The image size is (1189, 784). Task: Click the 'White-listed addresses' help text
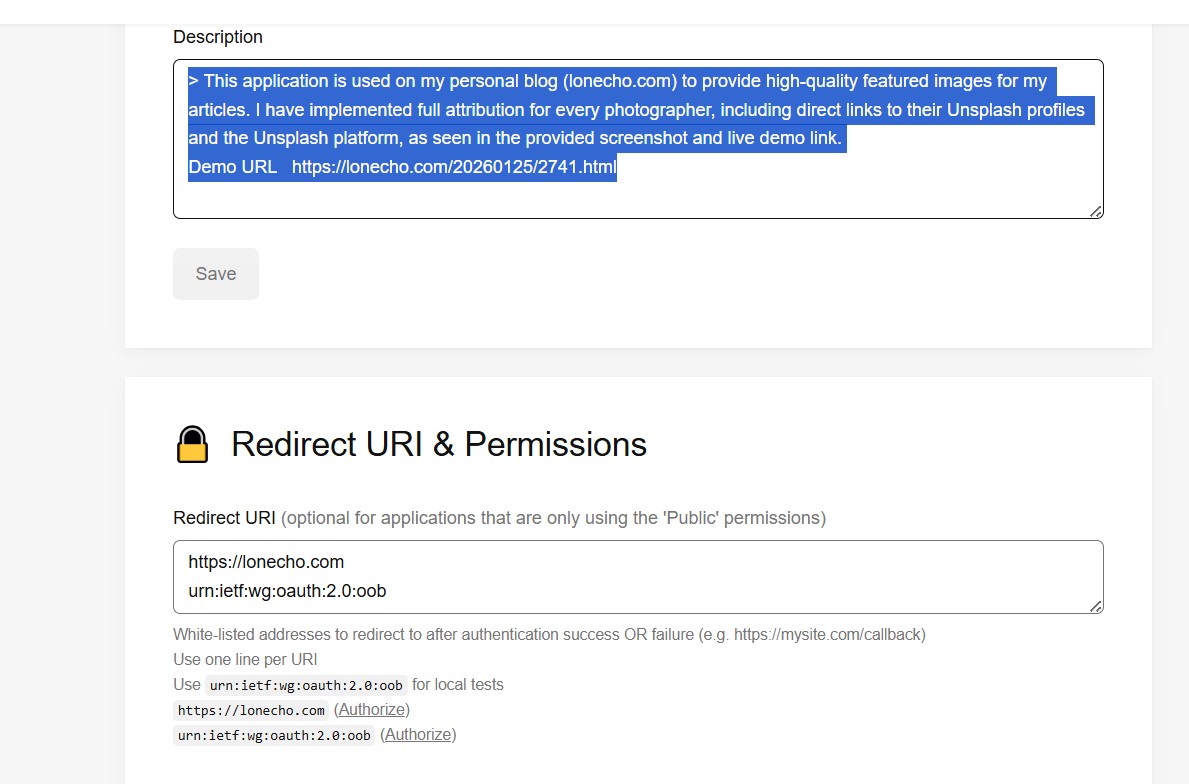[x=549, y=635]
